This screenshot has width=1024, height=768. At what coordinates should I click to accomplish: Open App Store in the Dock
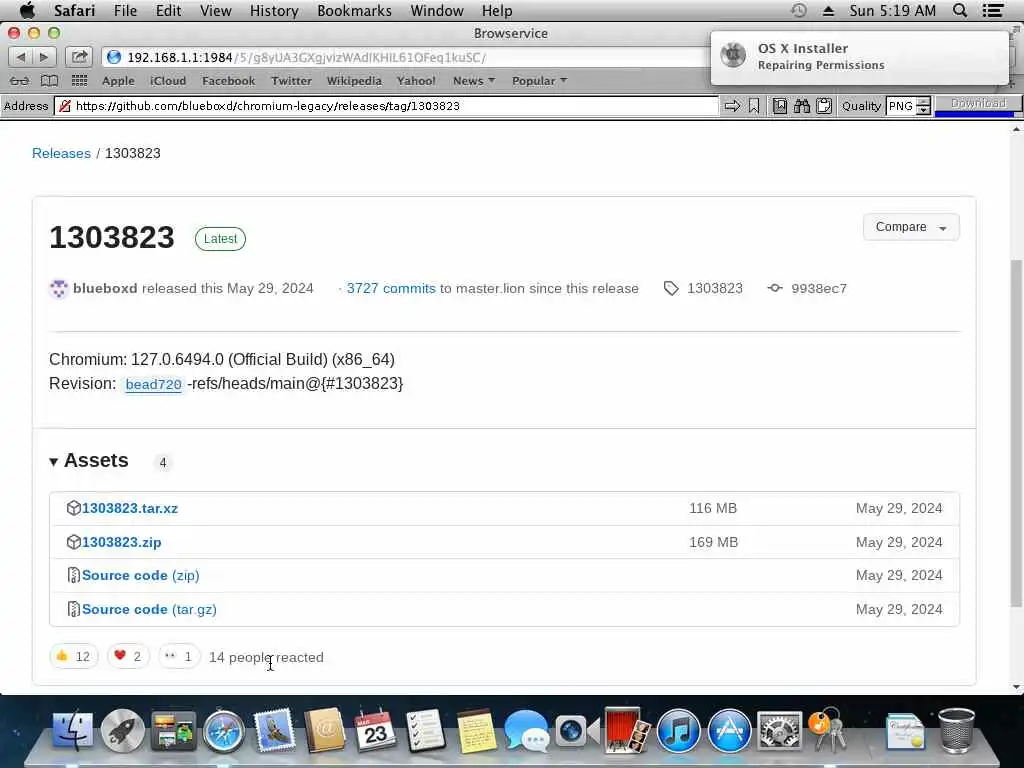pos(729,730)
